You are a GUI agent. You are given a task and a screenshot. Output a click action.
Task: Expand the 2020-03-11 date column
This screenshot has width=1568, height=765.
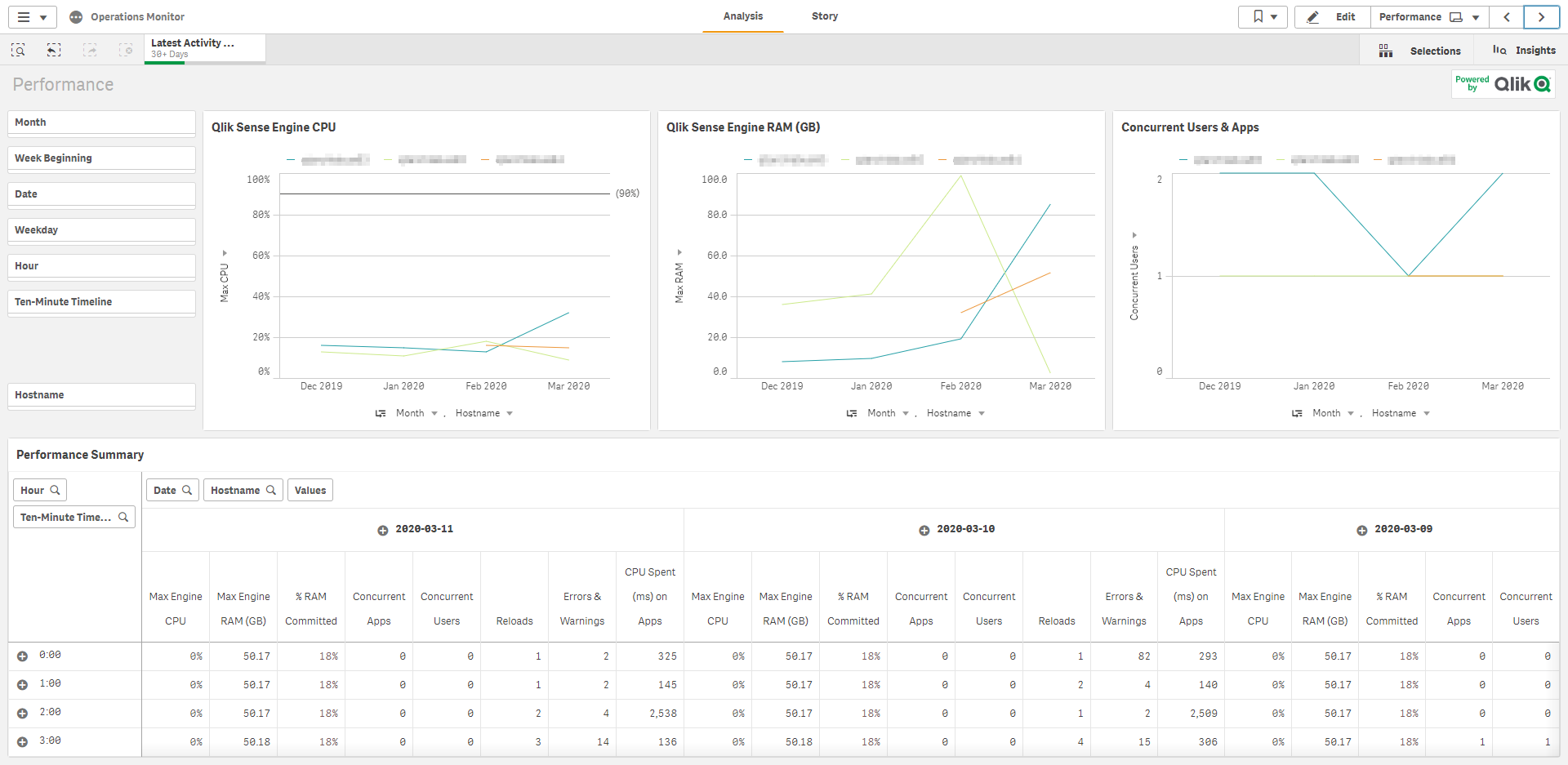point(382,531)
